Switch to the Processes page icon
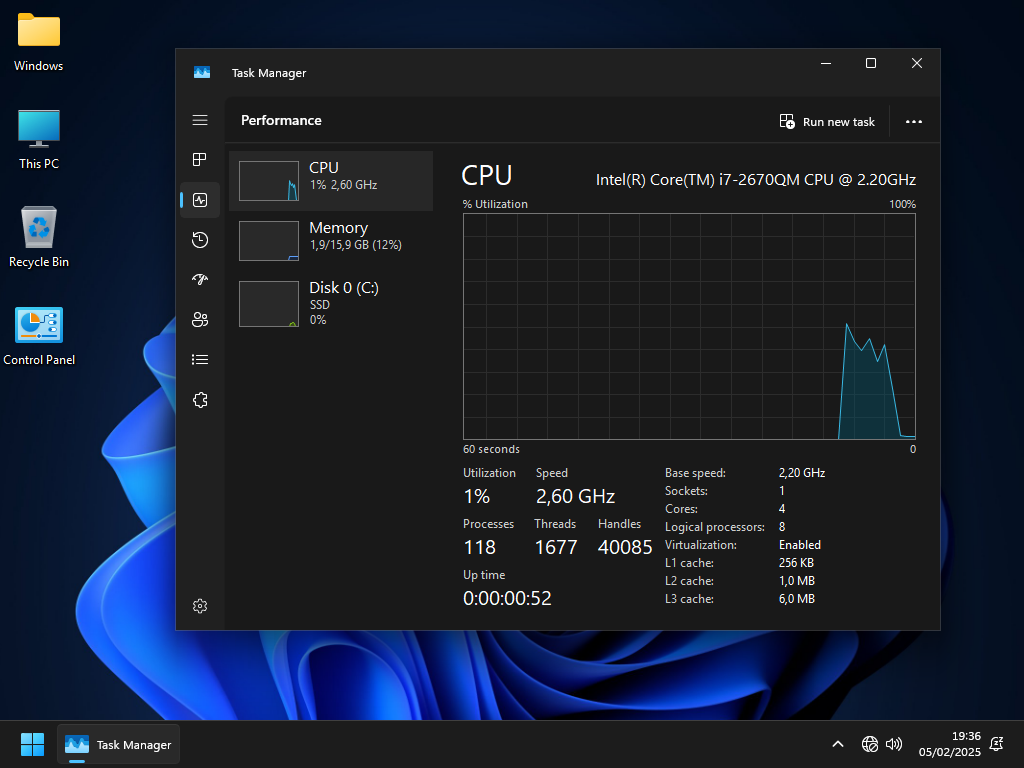Screen dimensions: 1024x768 (x=200, y=159)
